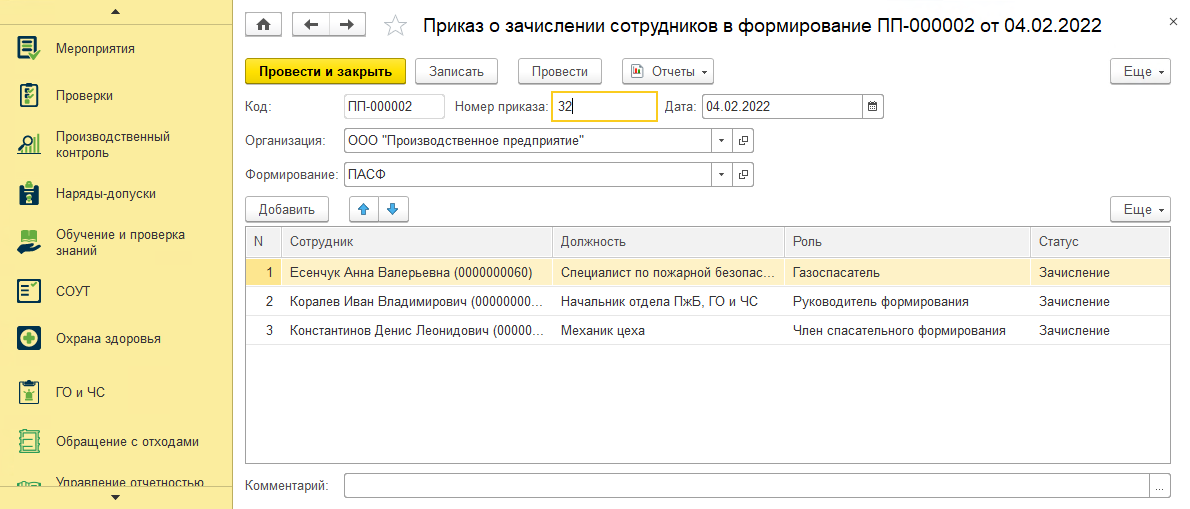Click Член спасательного формирования cell

907,331
